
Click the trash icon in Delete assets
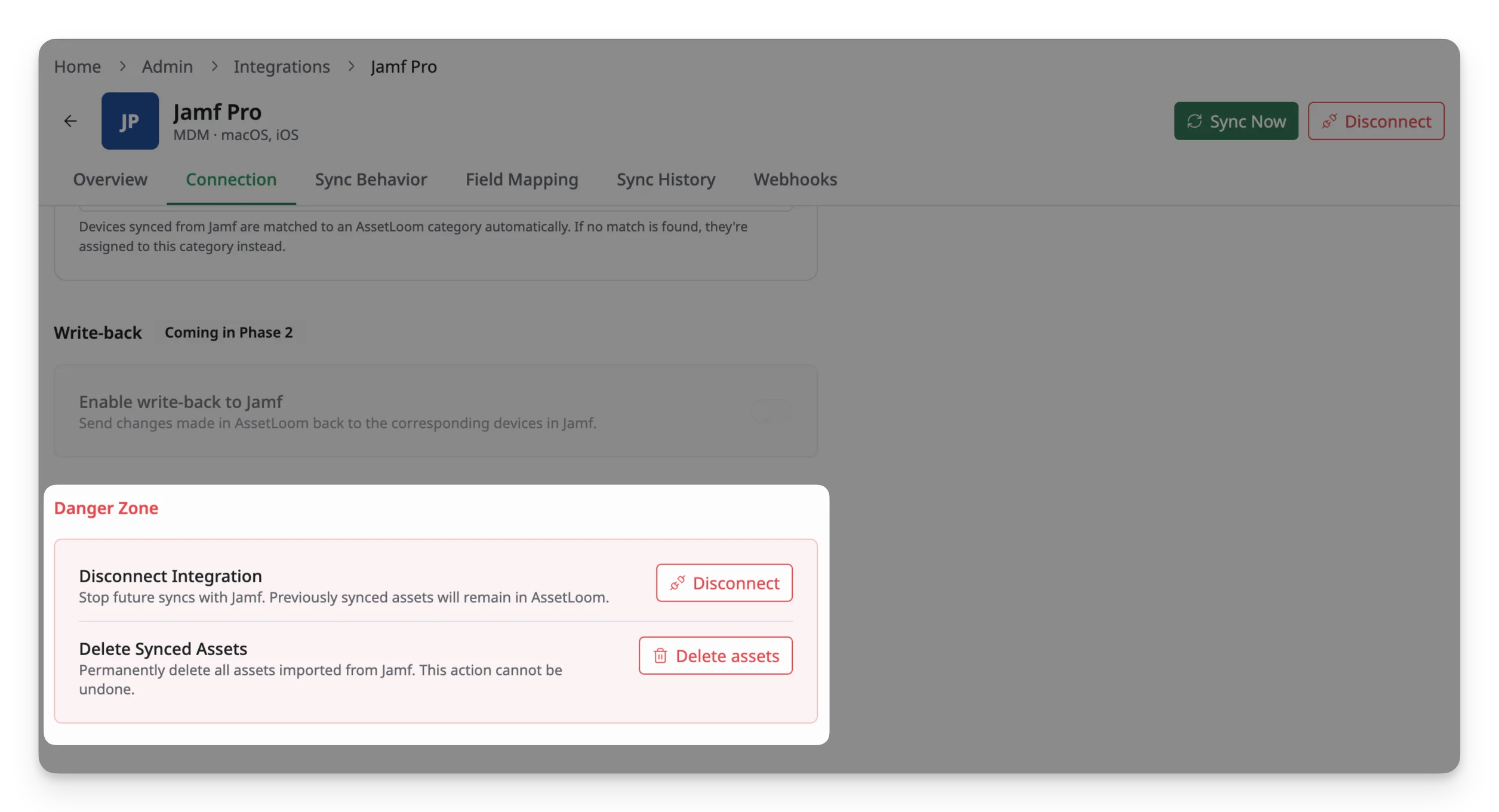pos(660,656)
